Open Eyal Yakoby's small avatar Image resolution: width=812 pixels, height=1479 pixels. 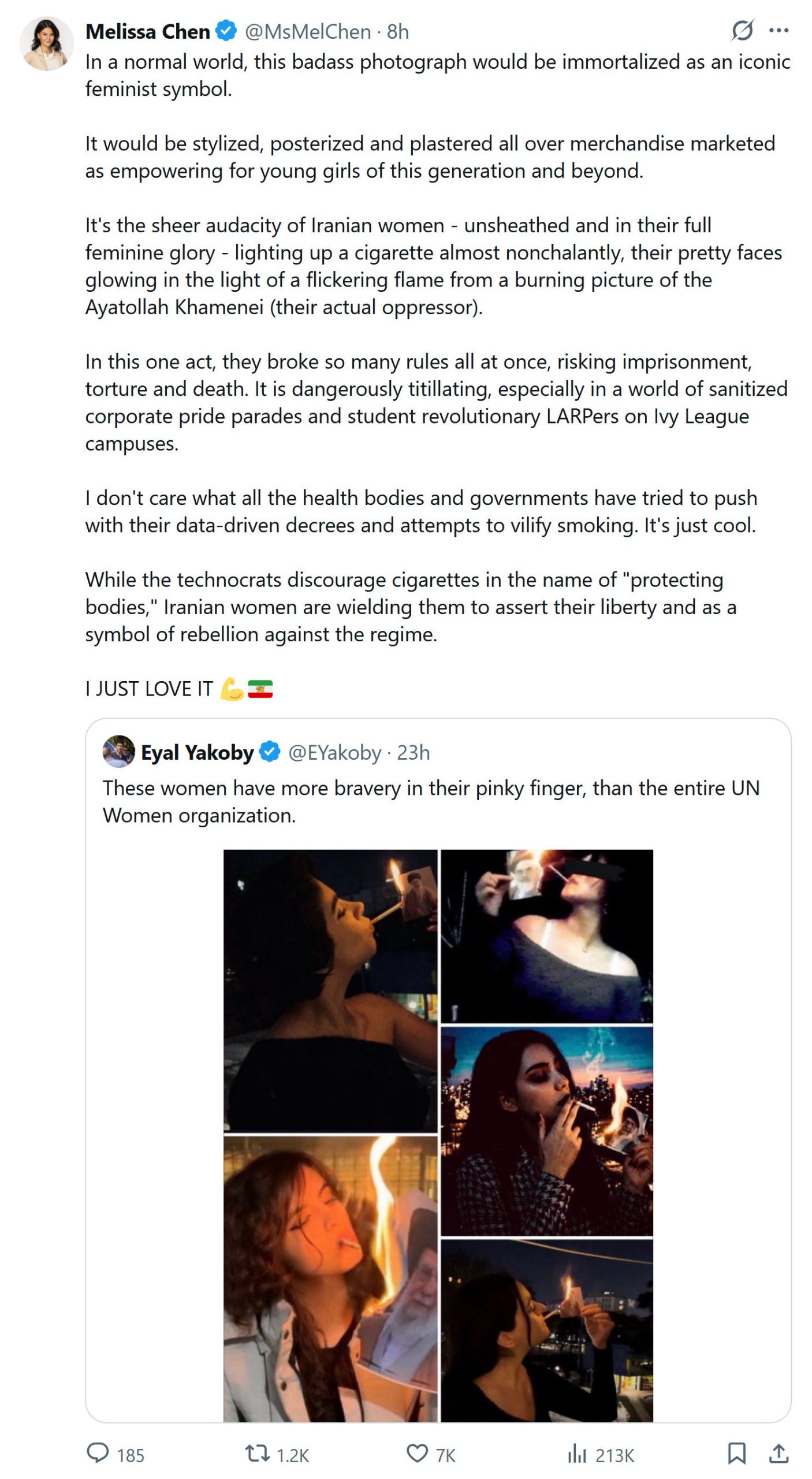[x=119, y=751]
